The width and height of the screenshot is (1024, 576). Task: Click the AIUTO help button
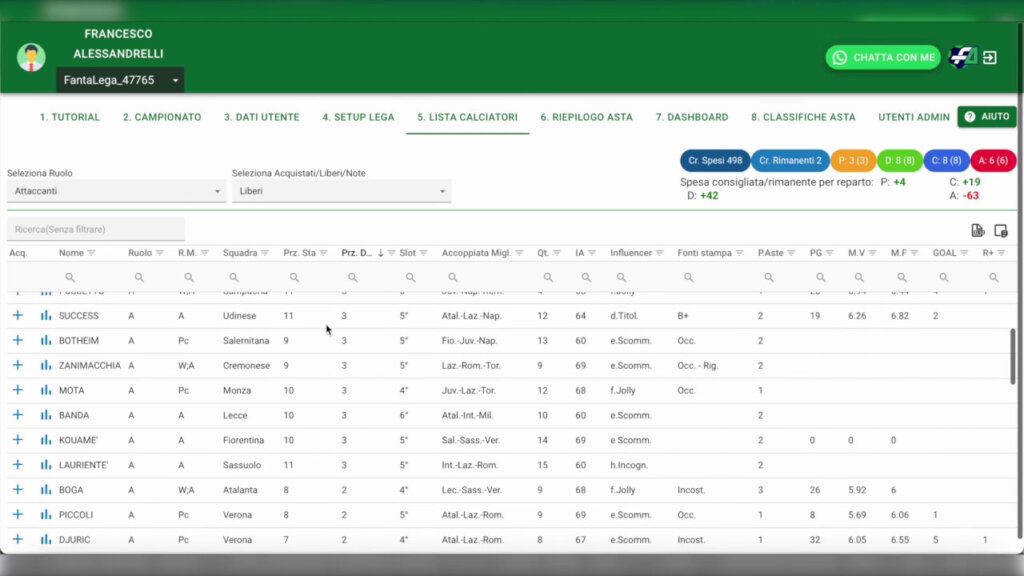click(x=987, y=116)
